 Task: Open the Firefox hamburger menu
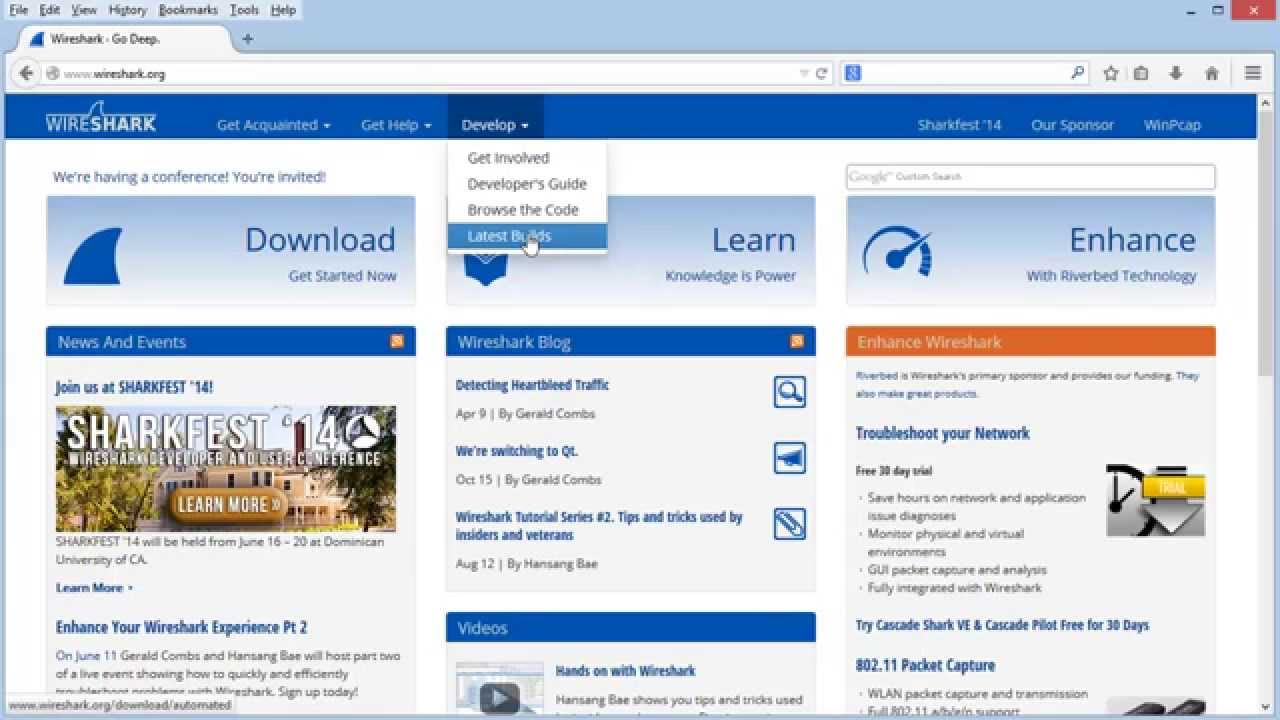[x=1252, y=73]
